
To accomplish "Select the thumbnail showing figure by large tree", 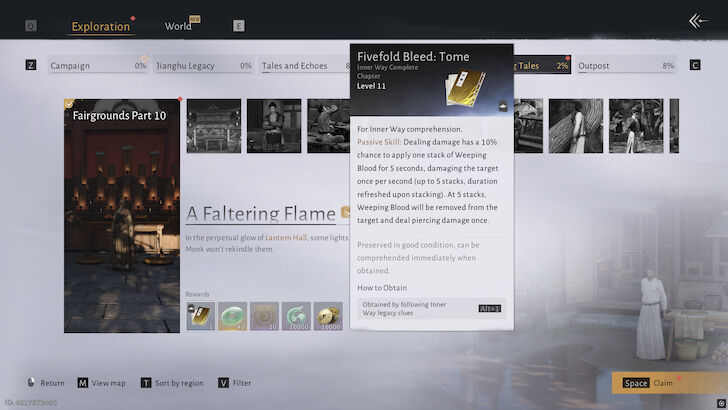I will point(576,126).
